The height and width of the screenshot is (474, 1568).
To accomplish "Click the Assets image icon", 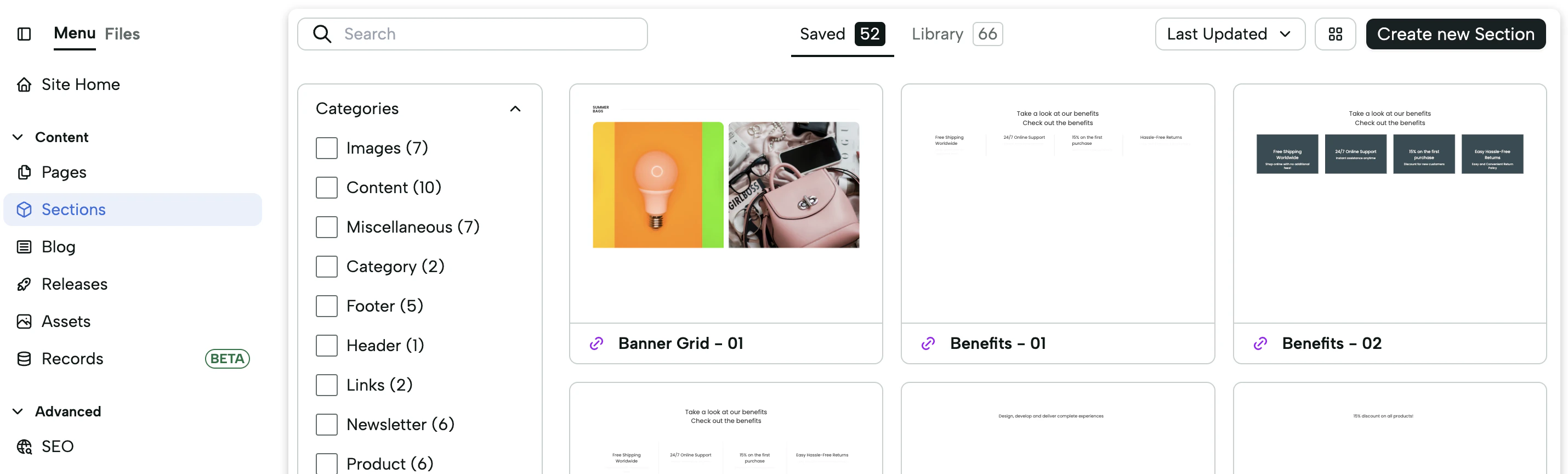I will coord(24,321).
